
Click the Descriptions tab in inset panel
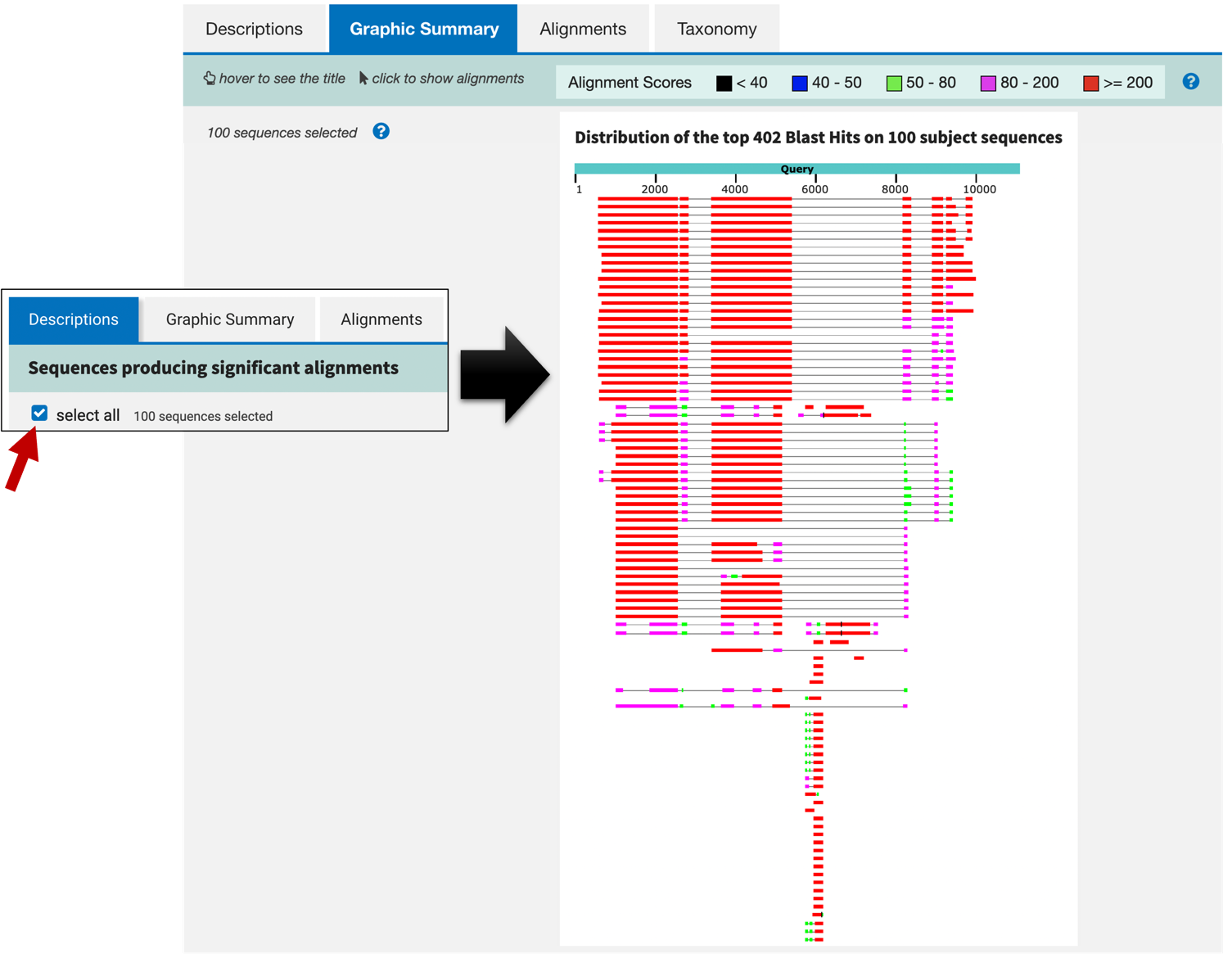[x=74, y=319]
